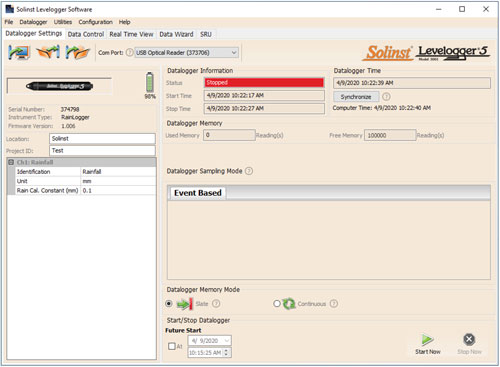Select the Slate memory mode radio button

tap(169, 304)
